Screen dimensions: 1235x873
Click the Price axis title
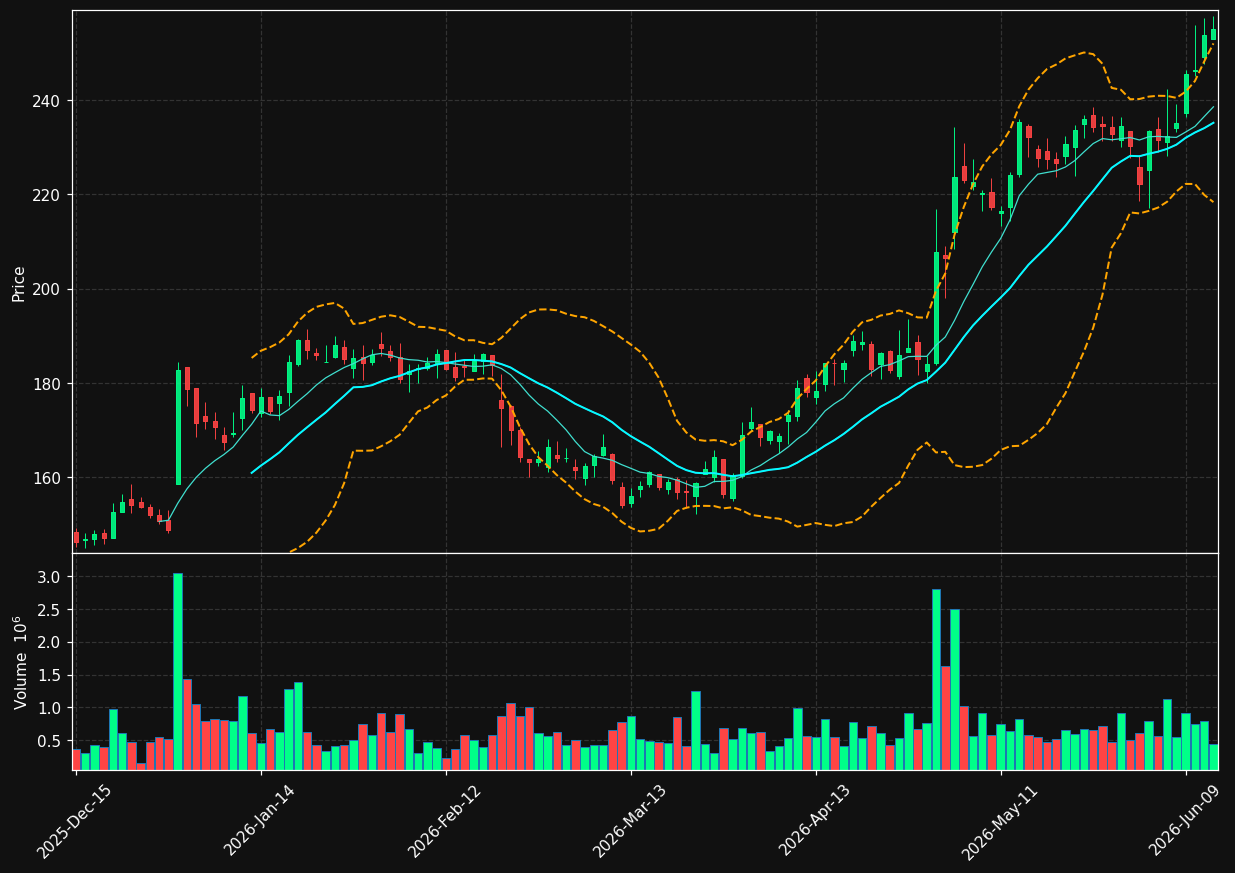click(x=19, y=283)
